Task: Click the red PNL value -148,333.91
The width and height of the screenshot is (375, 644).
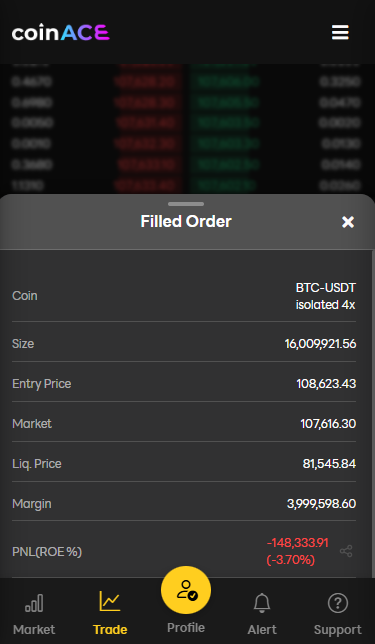Action: [298, 543]
